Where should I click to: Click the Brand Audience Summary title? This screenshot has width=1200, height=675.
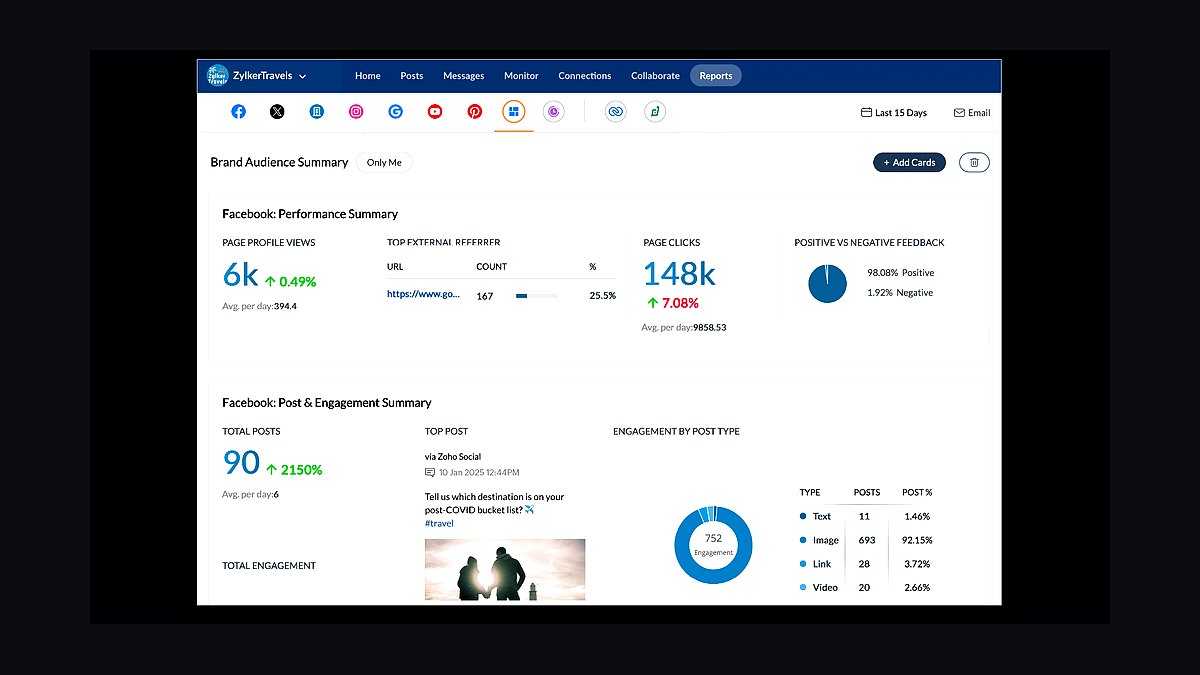(x=279, y=162)
